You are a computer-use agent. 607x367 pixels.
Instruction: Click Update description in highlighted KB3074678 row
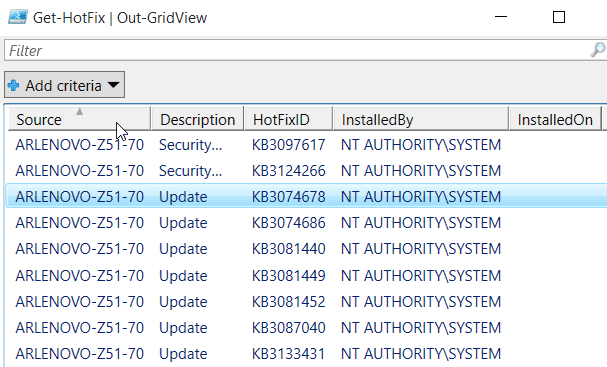(183, 197)
